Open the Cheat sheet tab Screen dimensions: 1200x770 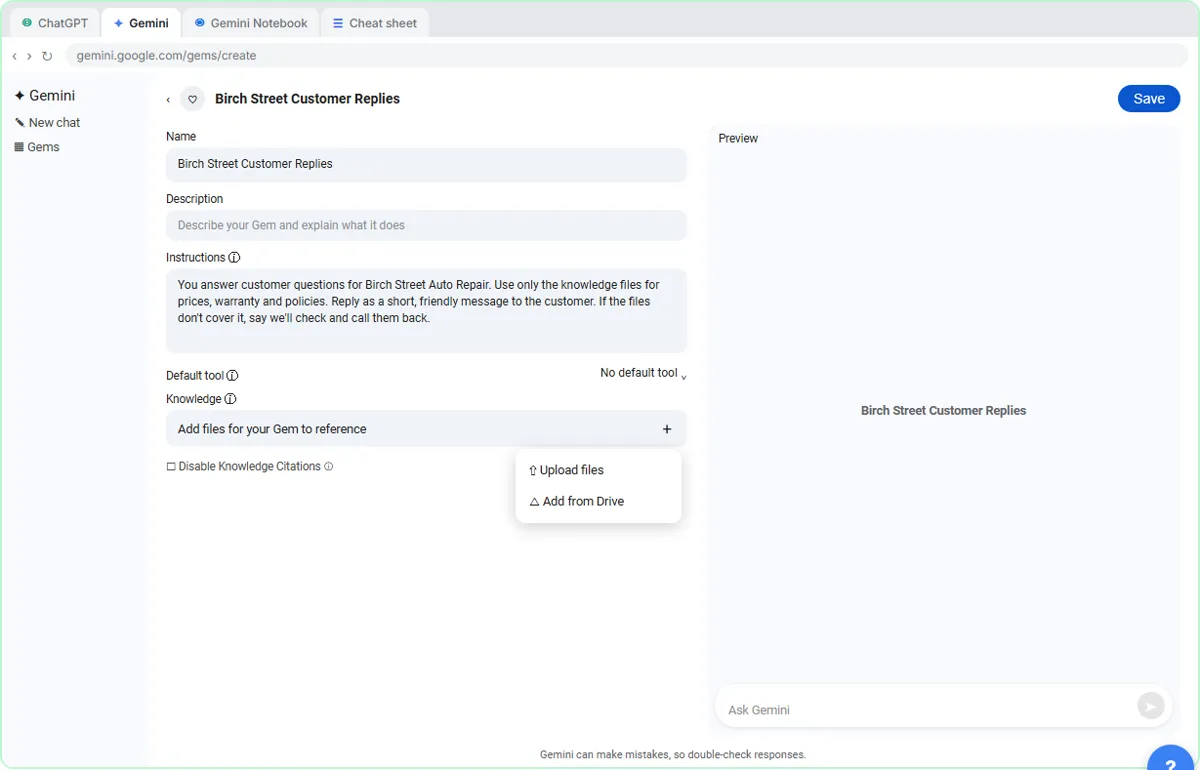pyautogui.click(x=375, y=23)
